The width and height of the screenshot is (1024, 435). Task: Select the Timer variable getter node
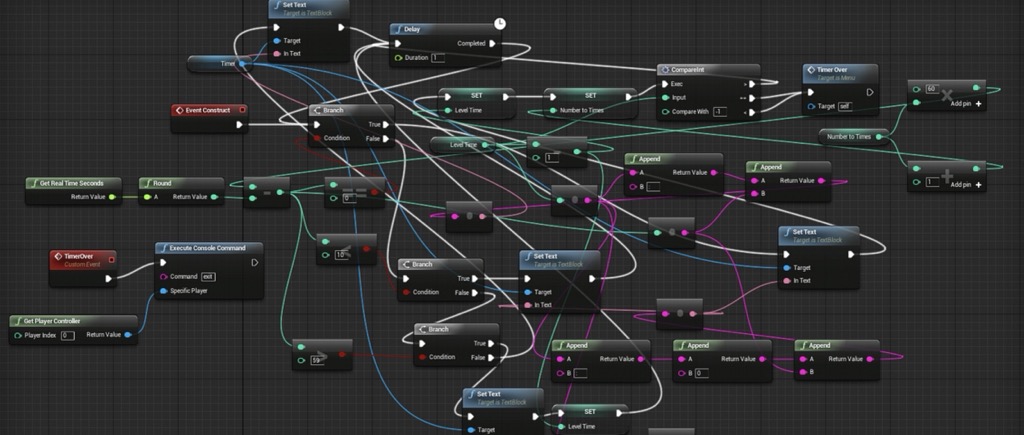pyautogui.click(x=219, y=64)
